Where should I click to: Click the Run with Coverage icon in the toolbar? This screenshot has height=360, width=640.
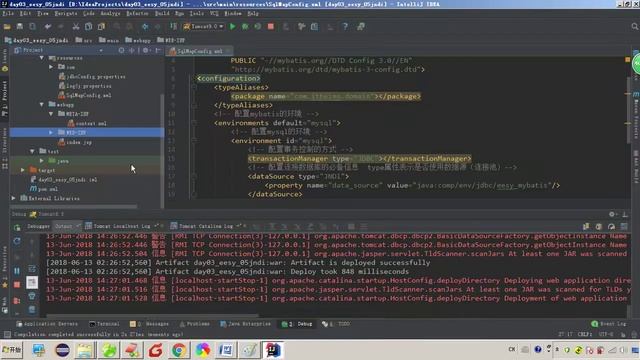pos(258,27)
